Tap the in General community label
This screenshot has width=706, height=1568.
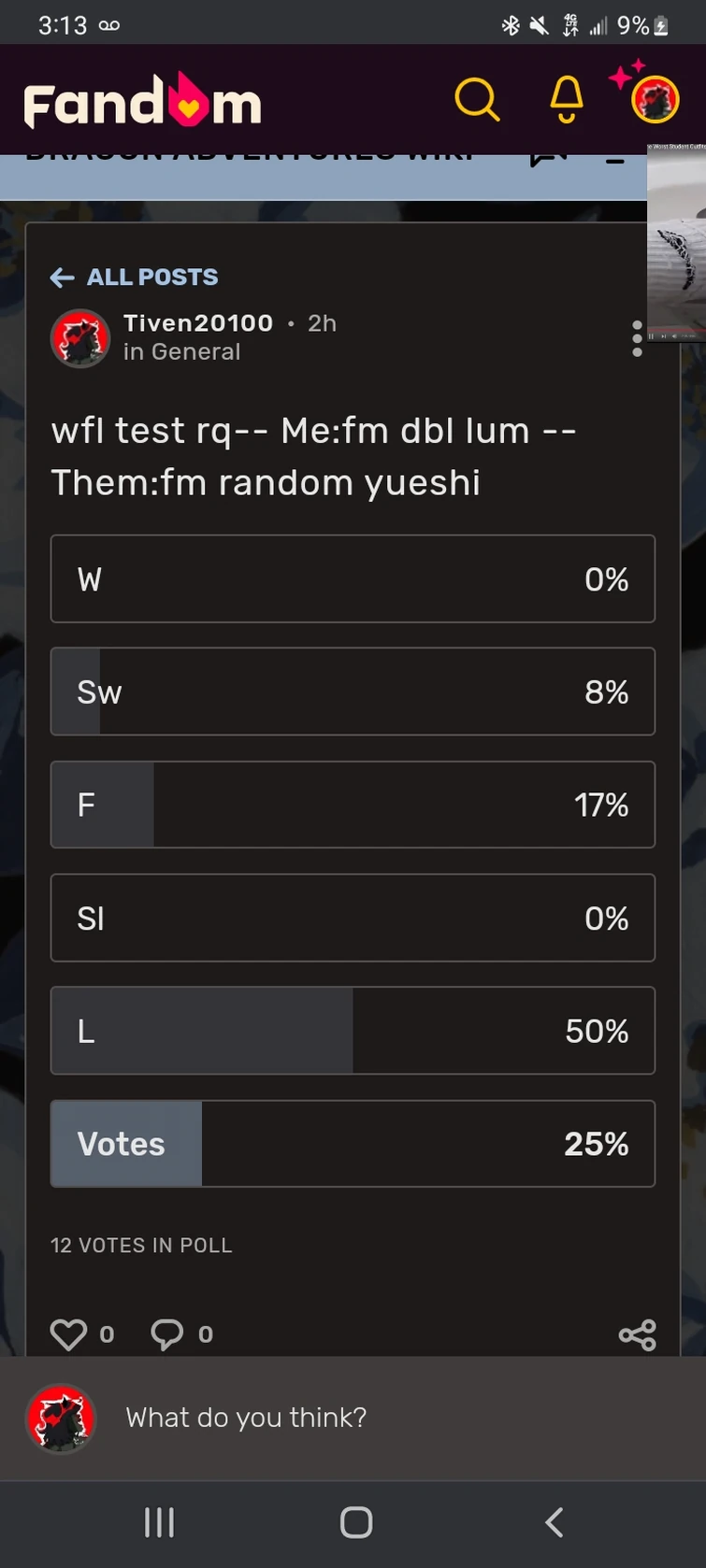coord(181,351)
